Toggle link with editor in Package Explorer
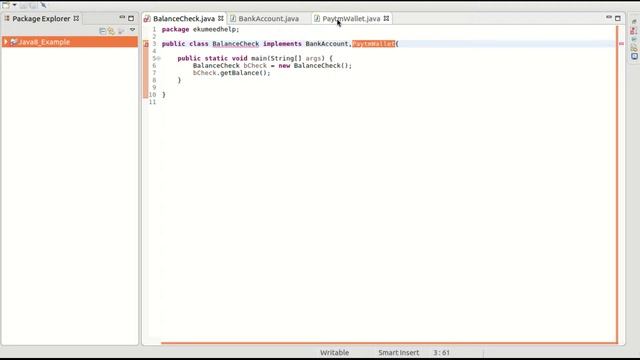 click(111, 31)
